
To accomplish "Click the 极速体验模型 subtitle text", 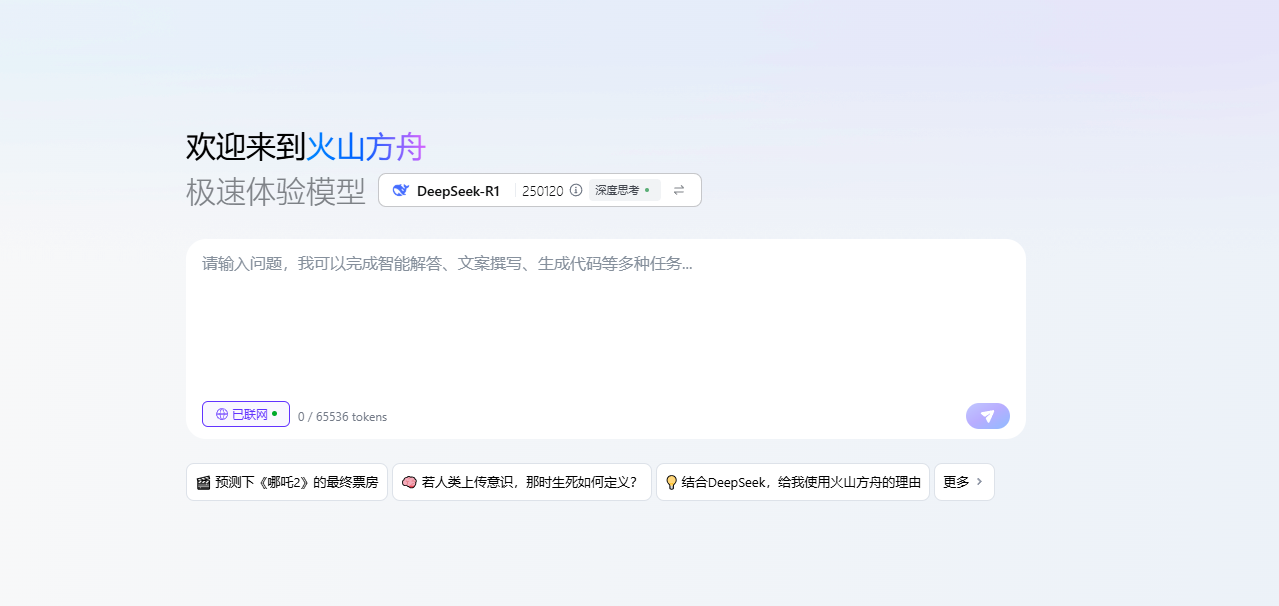I will pyautogui.click(x=276, y=191).
